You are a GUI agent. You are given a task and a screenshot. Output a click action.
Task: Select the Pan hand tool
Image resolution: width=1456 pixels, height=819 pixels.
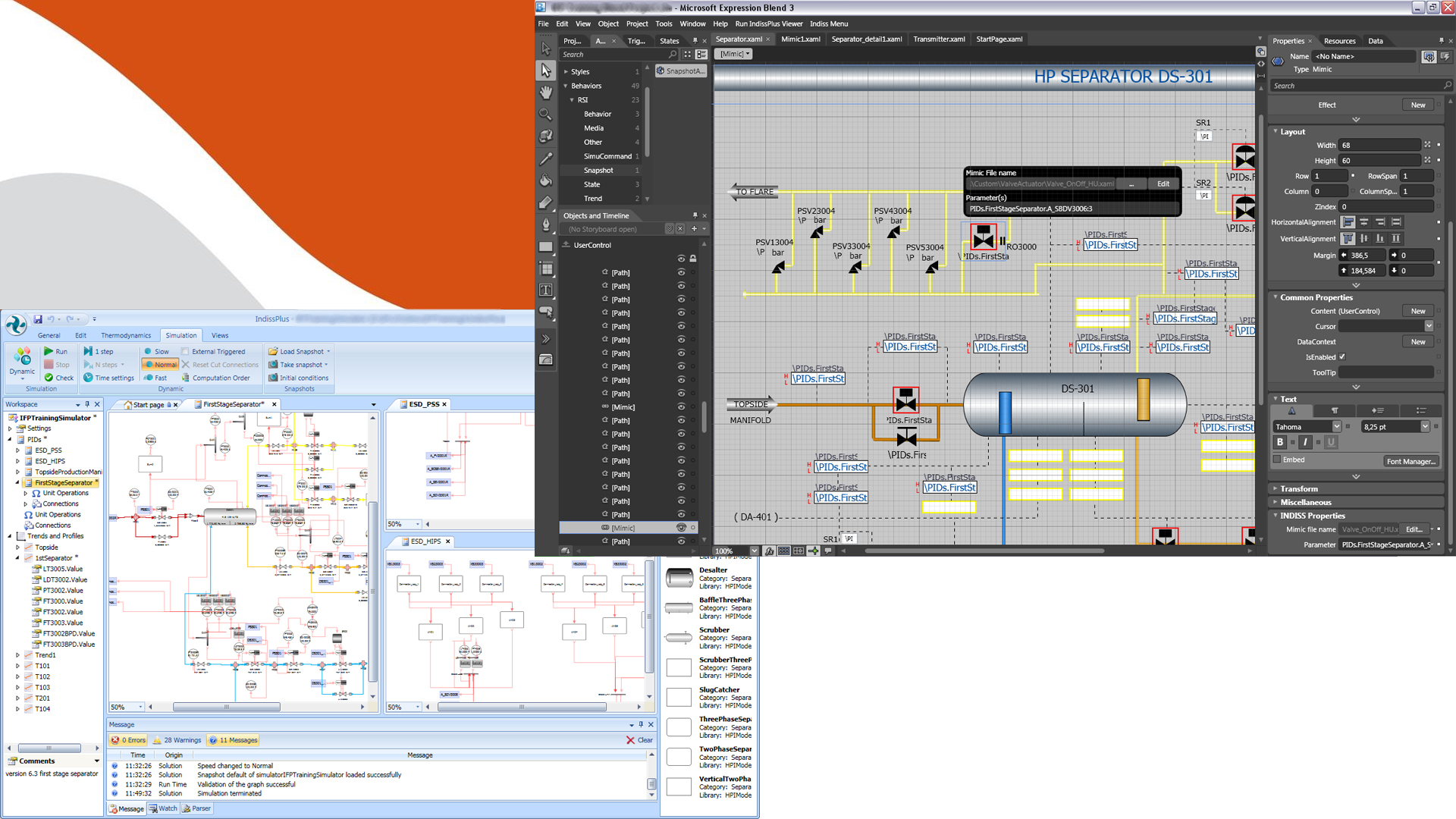(546, 93)
